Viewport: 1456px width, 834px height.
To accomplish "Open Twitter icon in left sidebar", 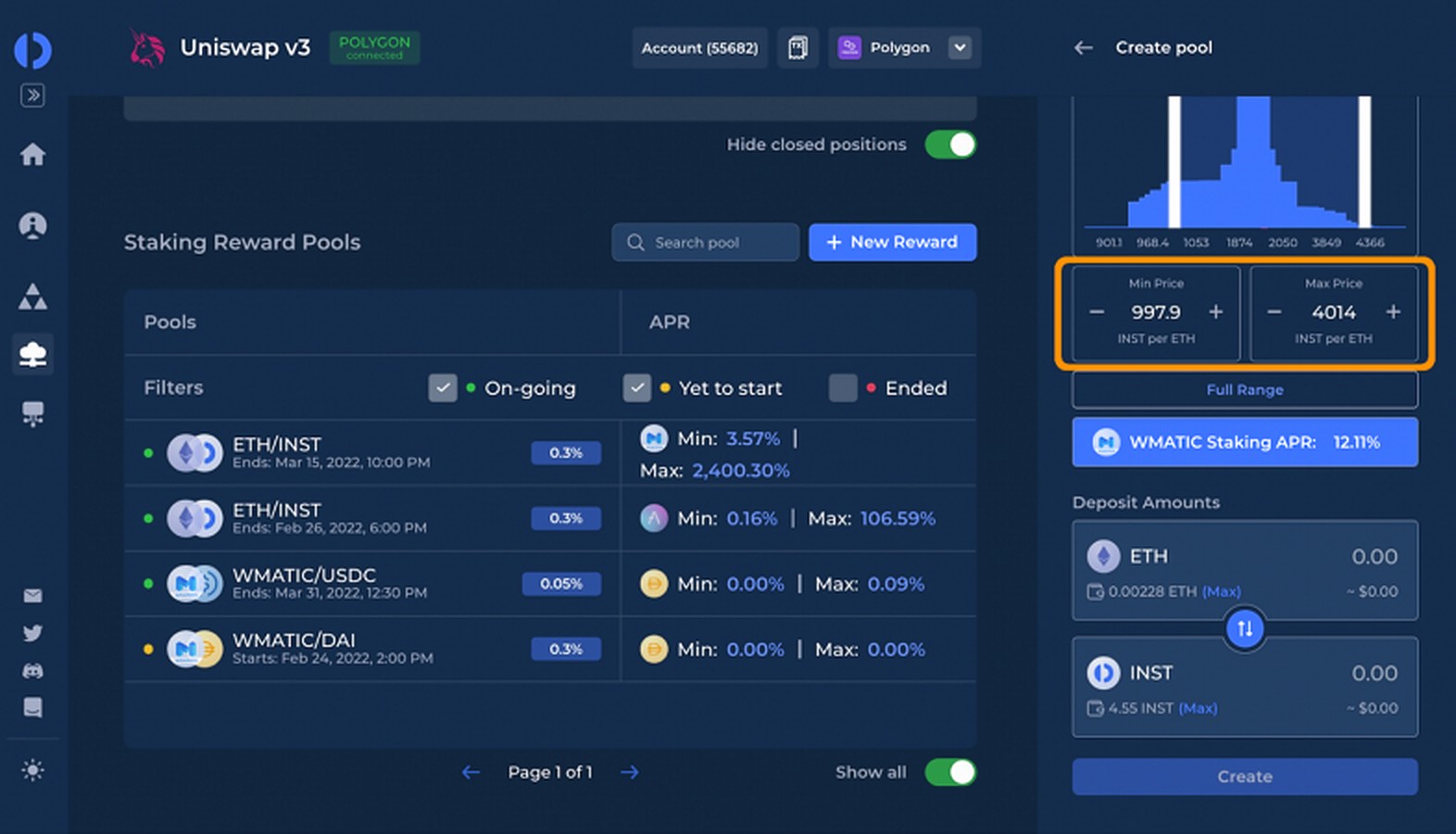I will pyautogui.click(x=32, y=634).
